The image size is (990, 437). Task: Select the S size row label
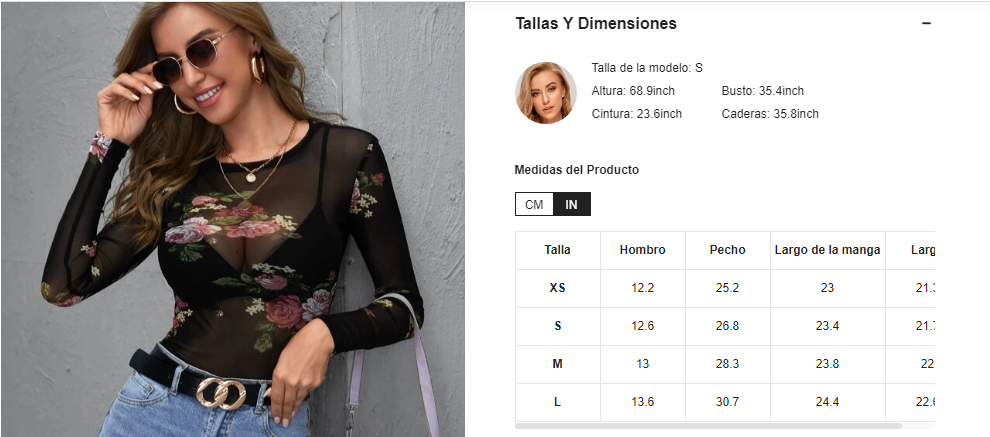click(557, 326)
